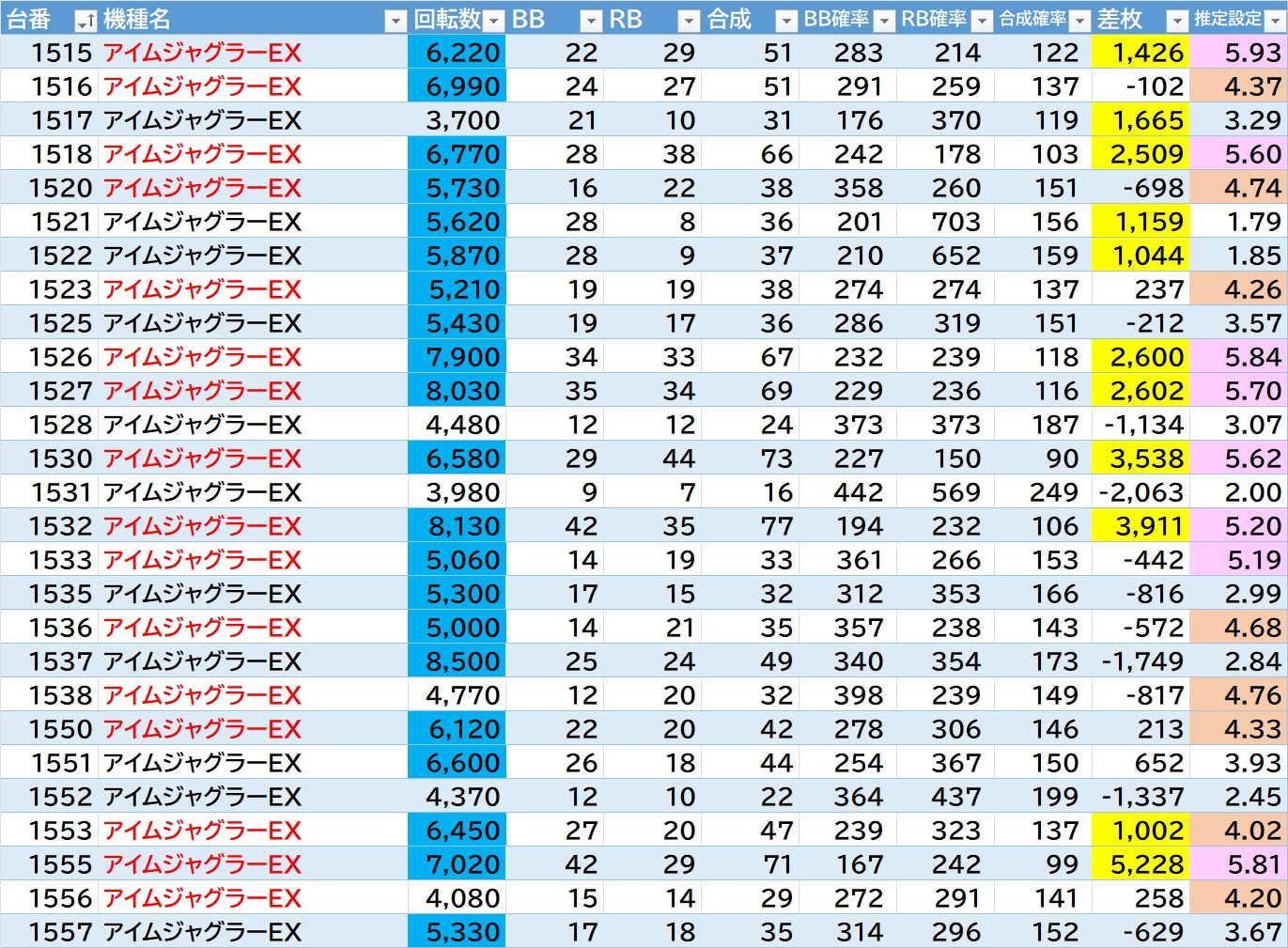The width and height of the screenshot is (1288, 948).
Task: Select spin count cell 3,700
Action: (457, 120)
